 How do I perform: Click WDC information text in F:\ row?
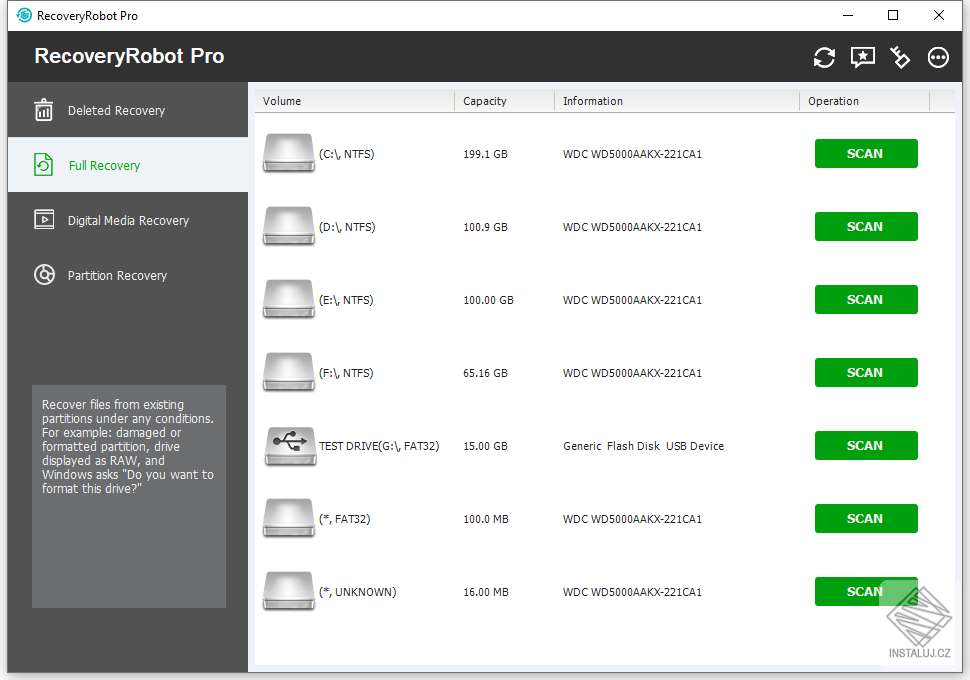click(x=632, y=373)
